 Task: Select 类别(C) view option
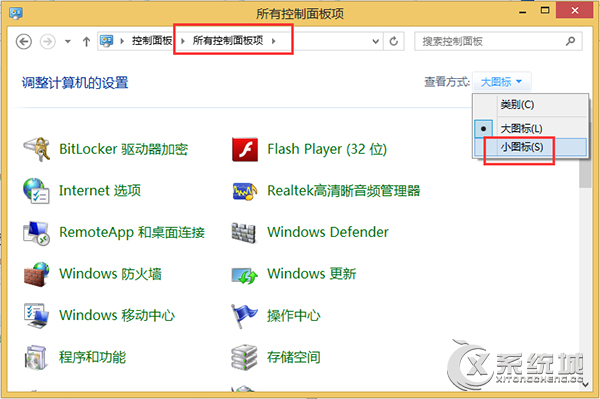click(x=530, y=104)
